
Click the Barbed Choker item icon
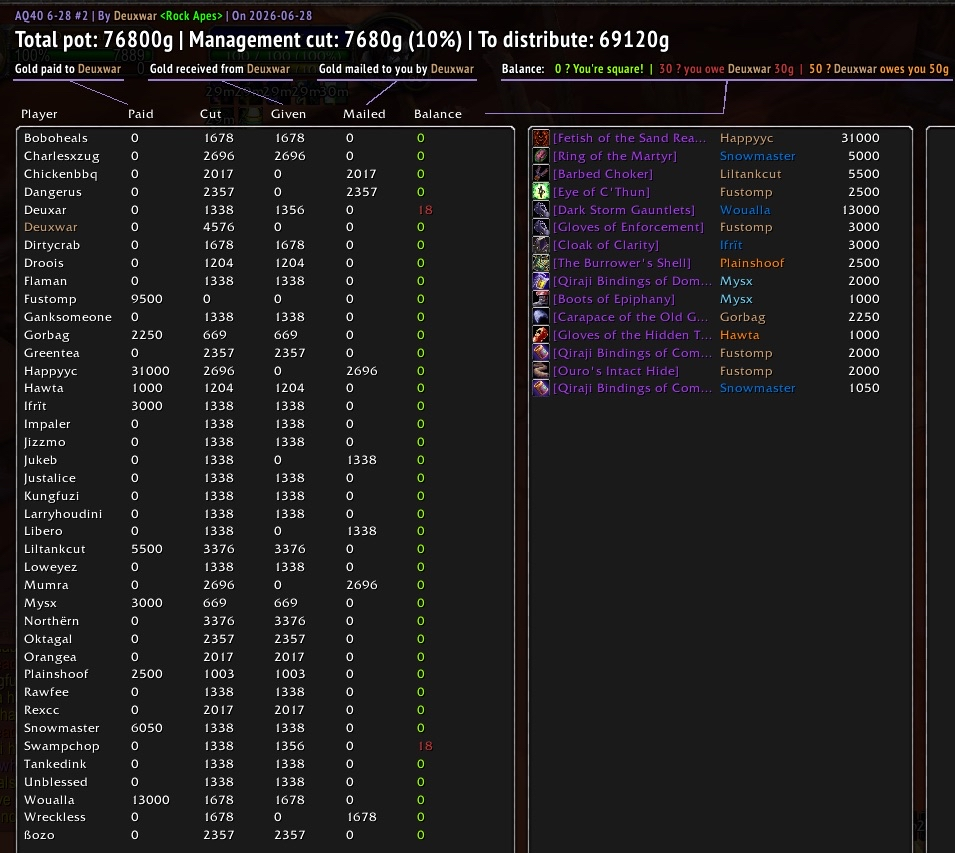[x=541, y=174]
